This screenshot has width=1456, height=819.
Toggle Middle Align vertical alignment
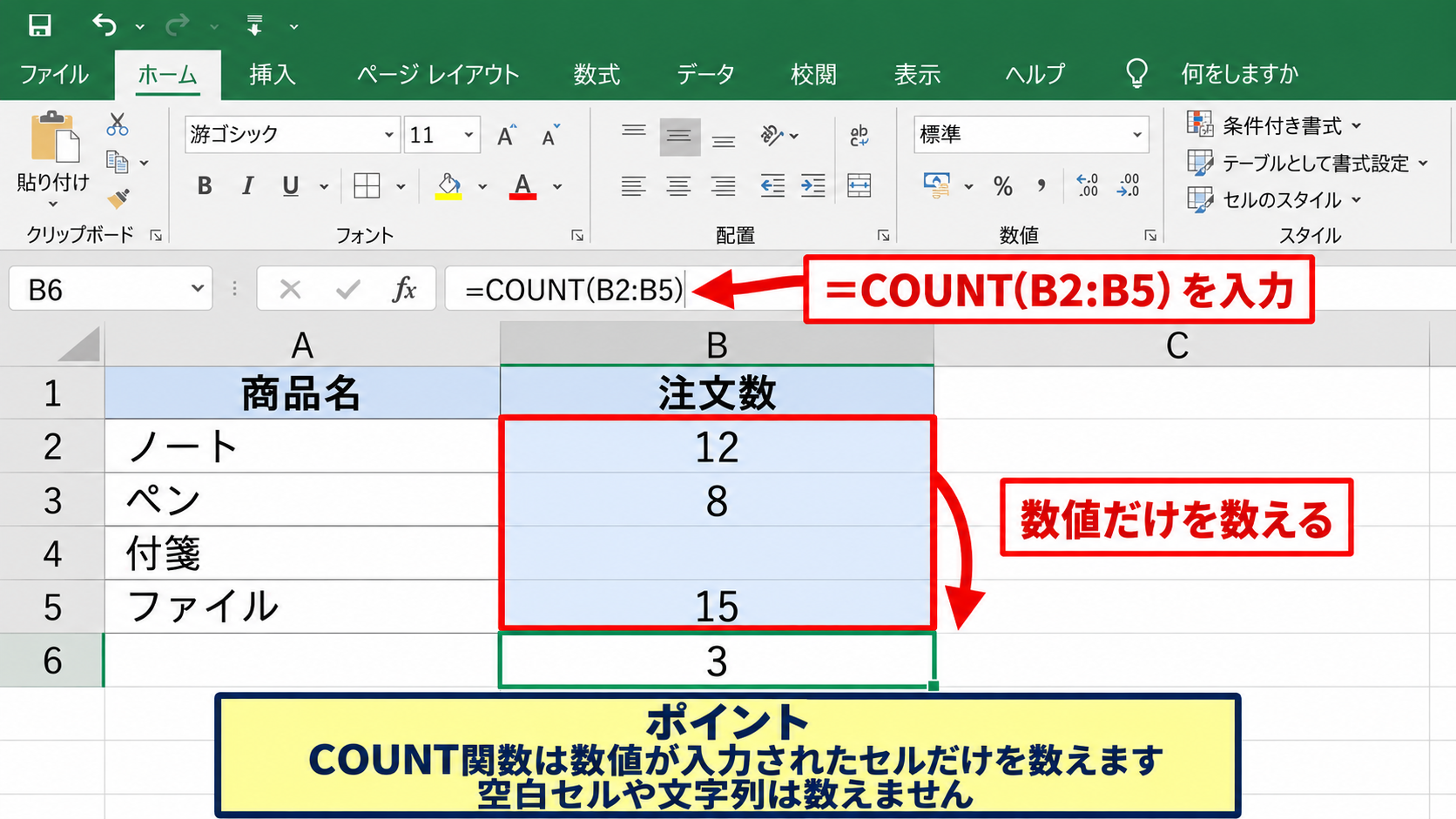[x=679, y=136]
